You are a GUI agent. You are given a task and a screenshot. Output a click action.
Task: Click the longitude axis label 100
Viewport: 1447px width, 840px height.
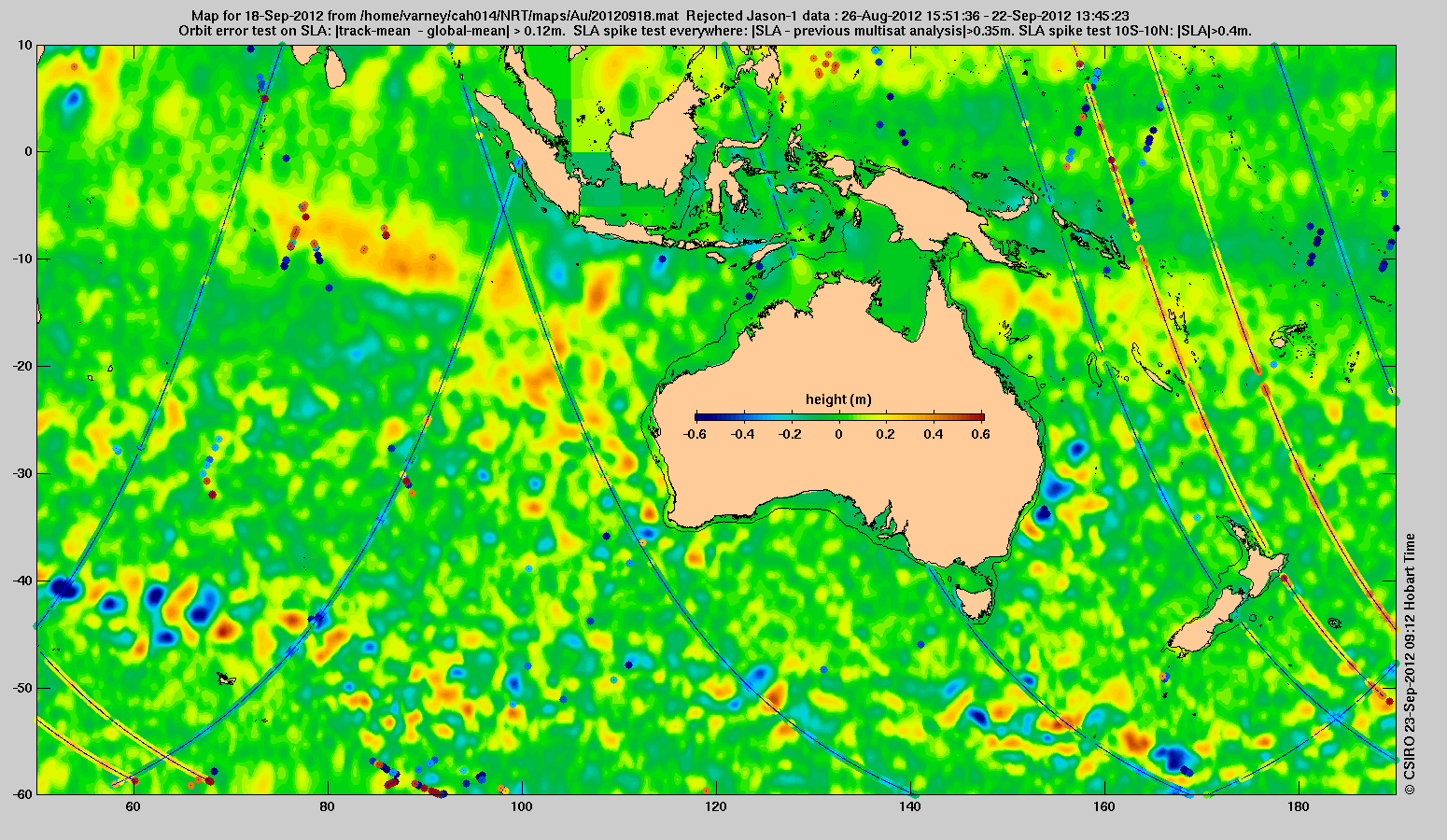522,805
